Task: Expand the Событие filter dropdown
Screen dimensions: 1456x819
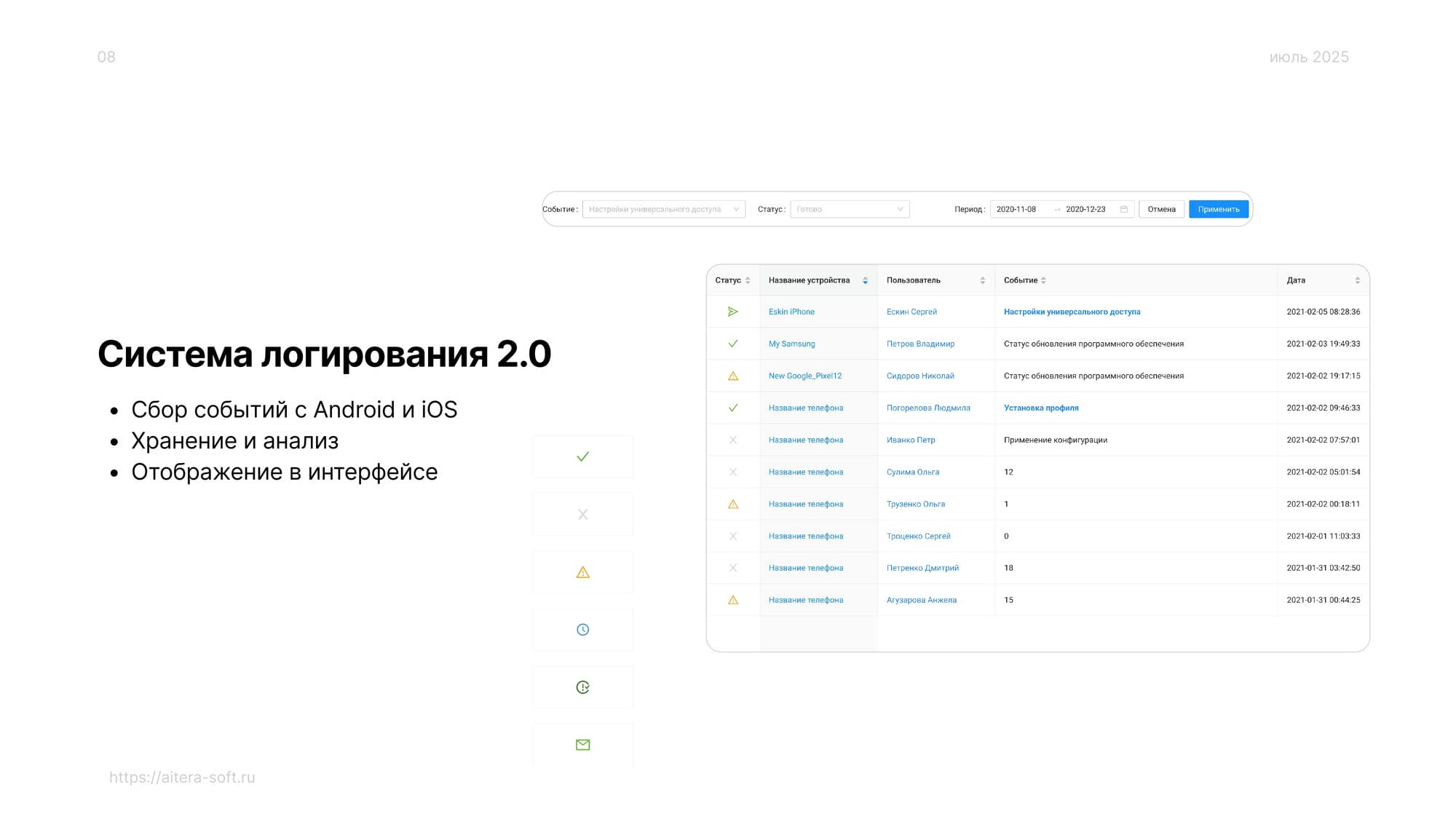Action: (x=663, y=209)
